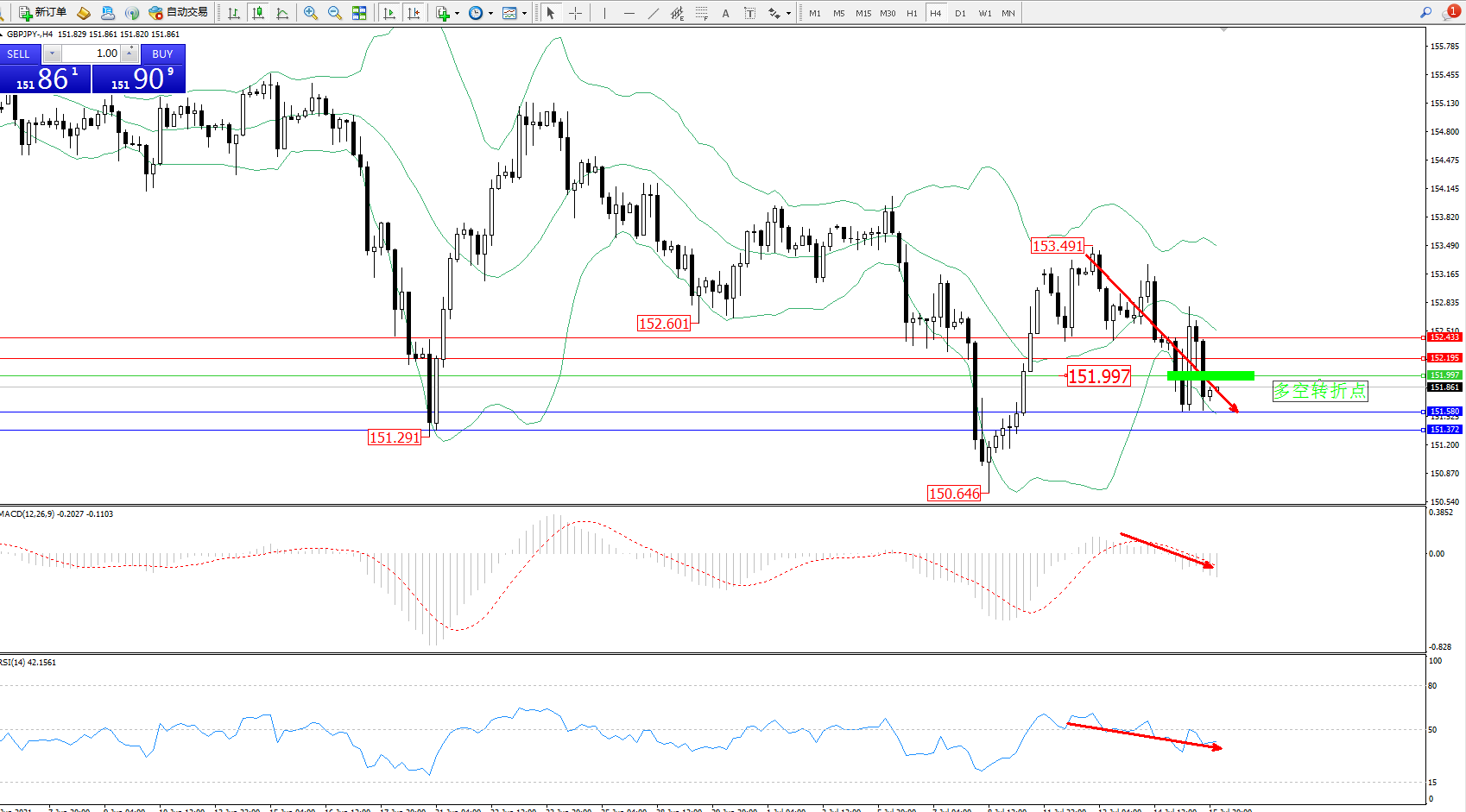Switch chart to candlestick mode
The width and height of the screenshot is (1466, 812).
(x=257, y=13)
